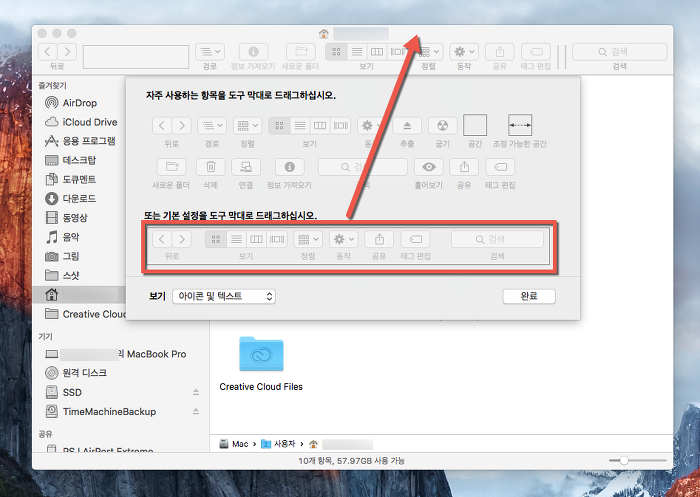Click 태그 편집 icon in the palette's second row
Screen dimensions: 700x497
pyautogui.click(x=500, y=167)
